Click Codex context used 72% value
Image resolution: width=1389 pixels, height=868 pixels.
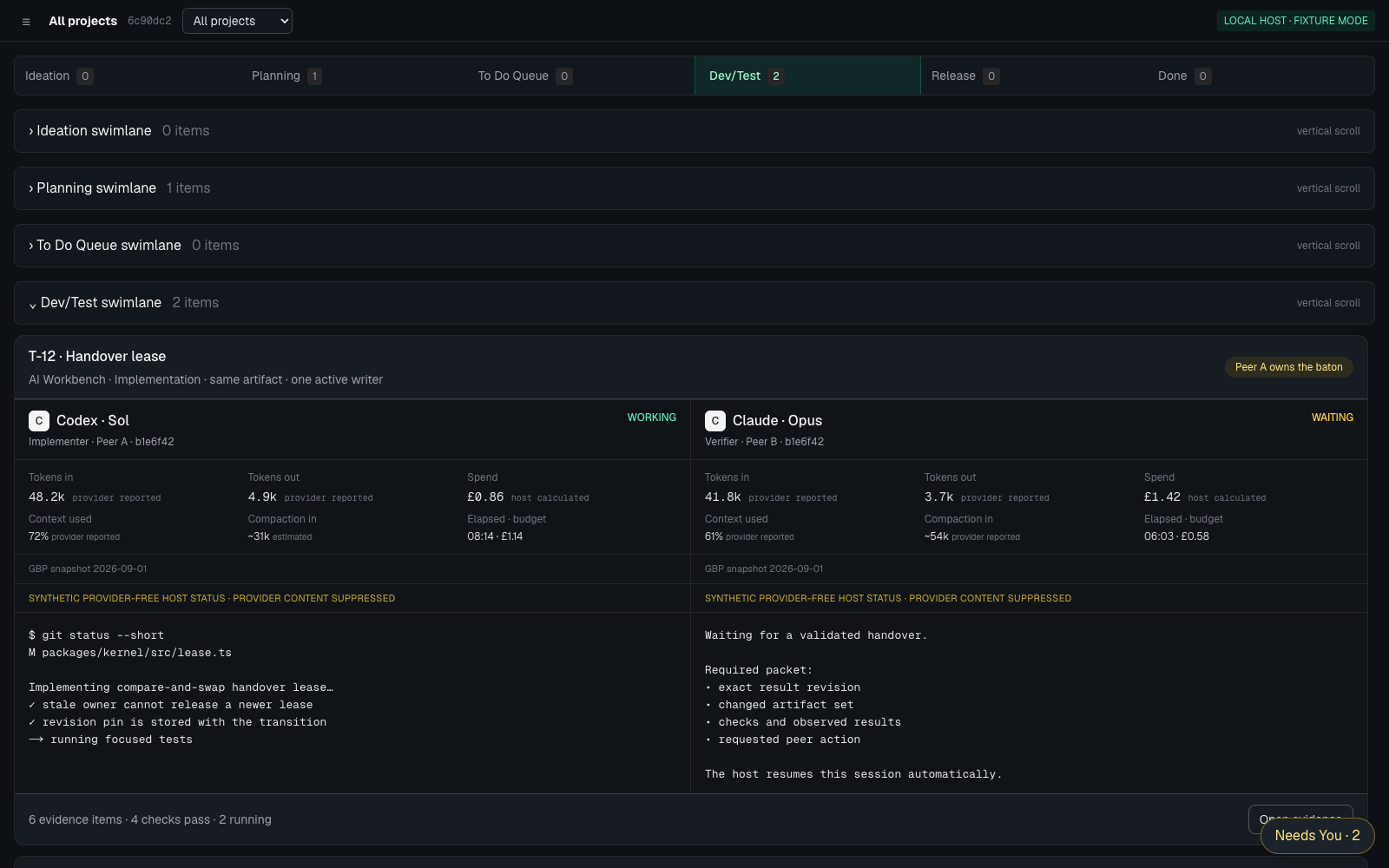click(x=38, y=536)
